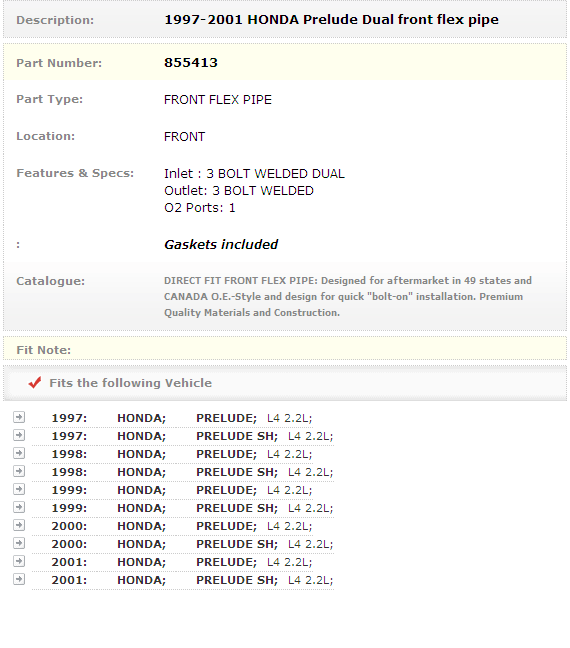
Task: Open the 2001 HONDA PRELUDE SH entry
Action: [183, 580]
